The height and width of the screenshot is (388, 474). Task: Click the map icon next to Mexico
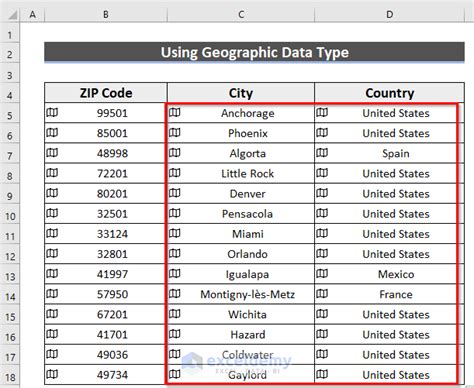[322, 274]
